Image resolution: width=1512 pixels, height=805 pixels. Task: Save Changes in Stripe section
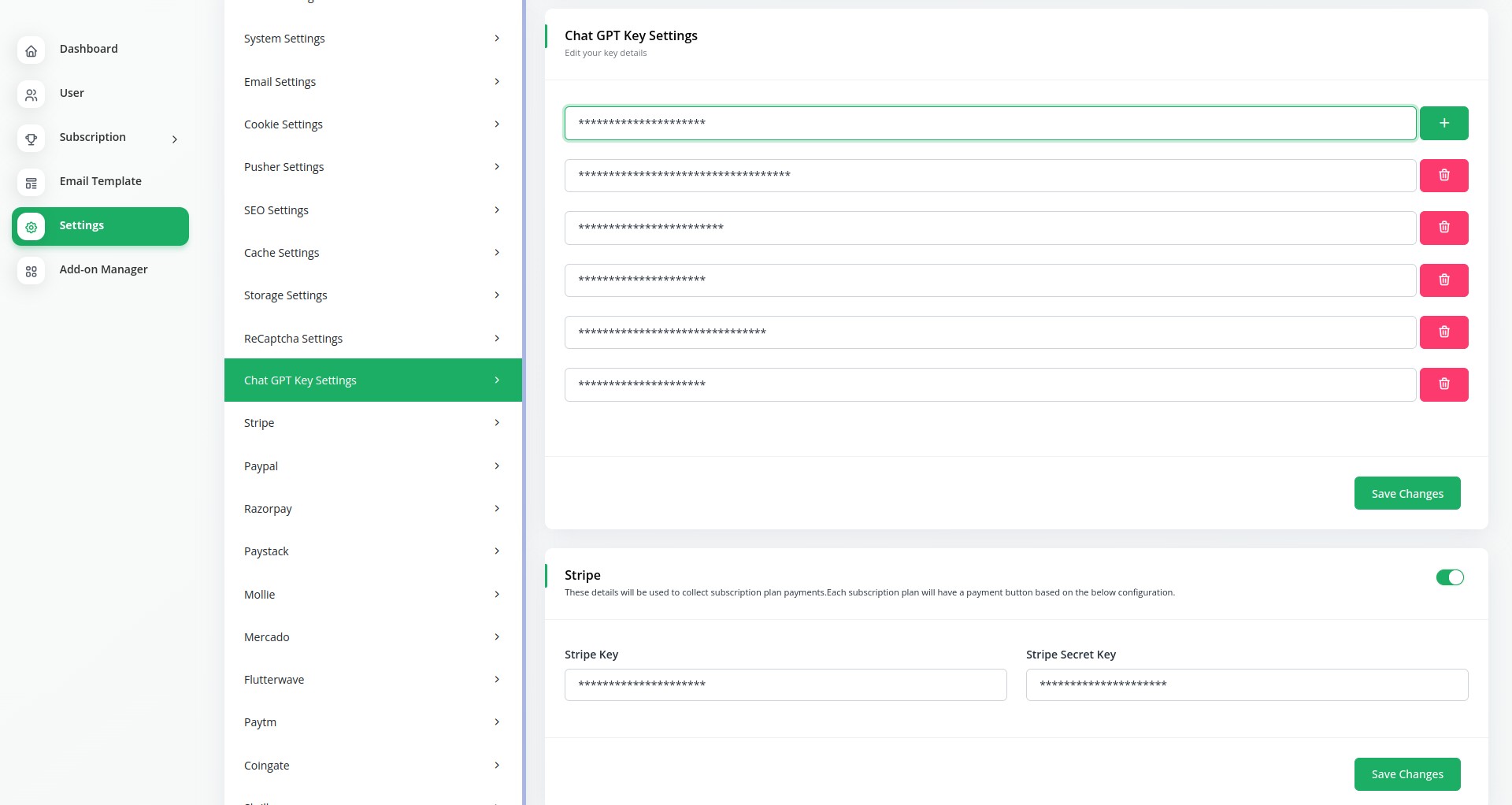point(1406,774)
